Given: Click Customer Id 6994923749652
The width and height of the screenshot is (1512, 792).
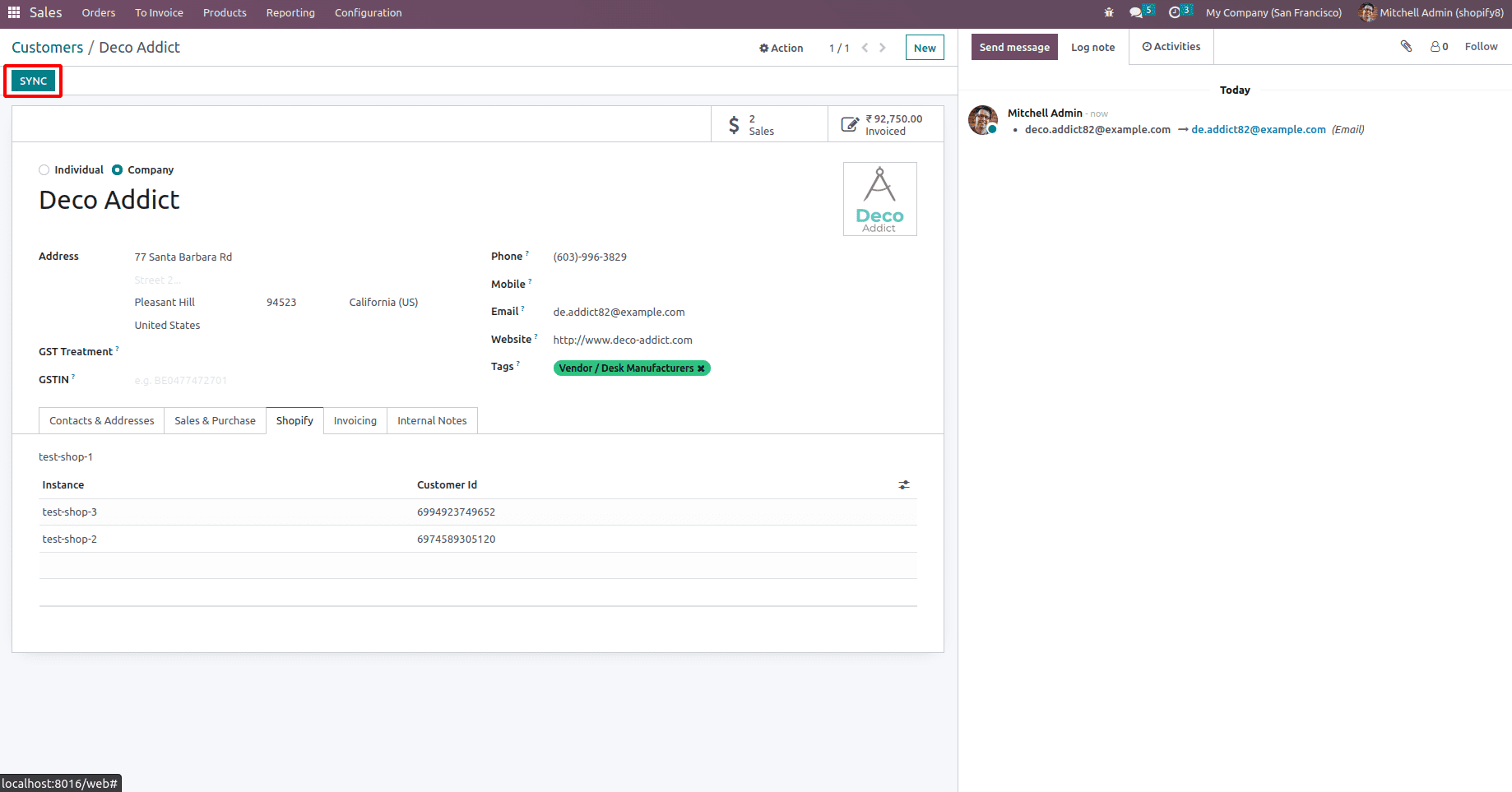Looking at the screenshot, I should [x=456, y=512].
